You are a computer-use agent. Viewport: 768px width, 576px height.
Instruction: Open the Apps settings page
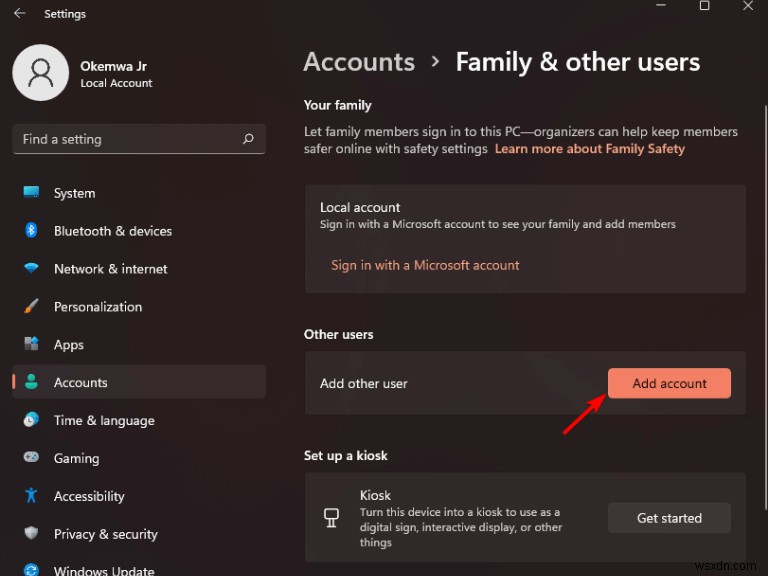point(139,344)
